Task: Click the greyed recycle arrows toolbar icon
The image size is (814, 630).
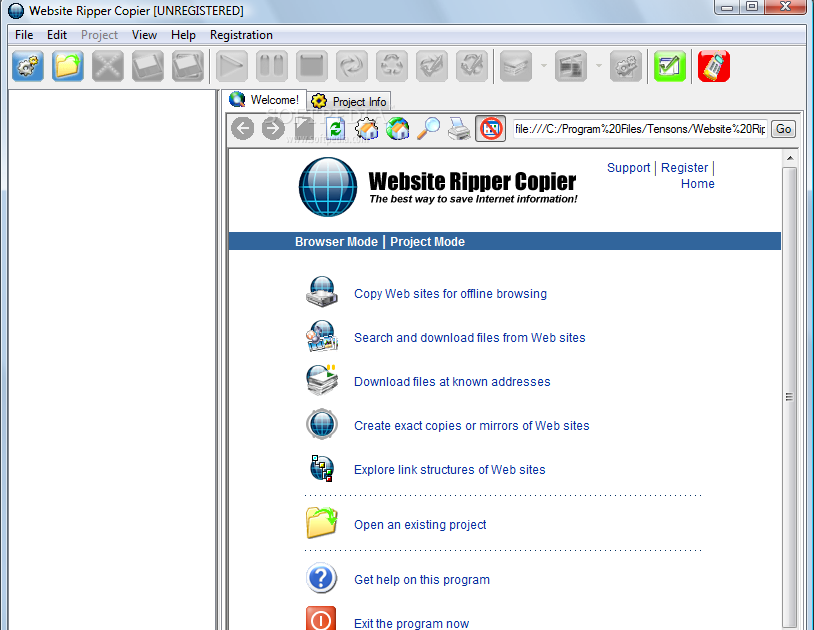Action: click(x=391, y=66)
